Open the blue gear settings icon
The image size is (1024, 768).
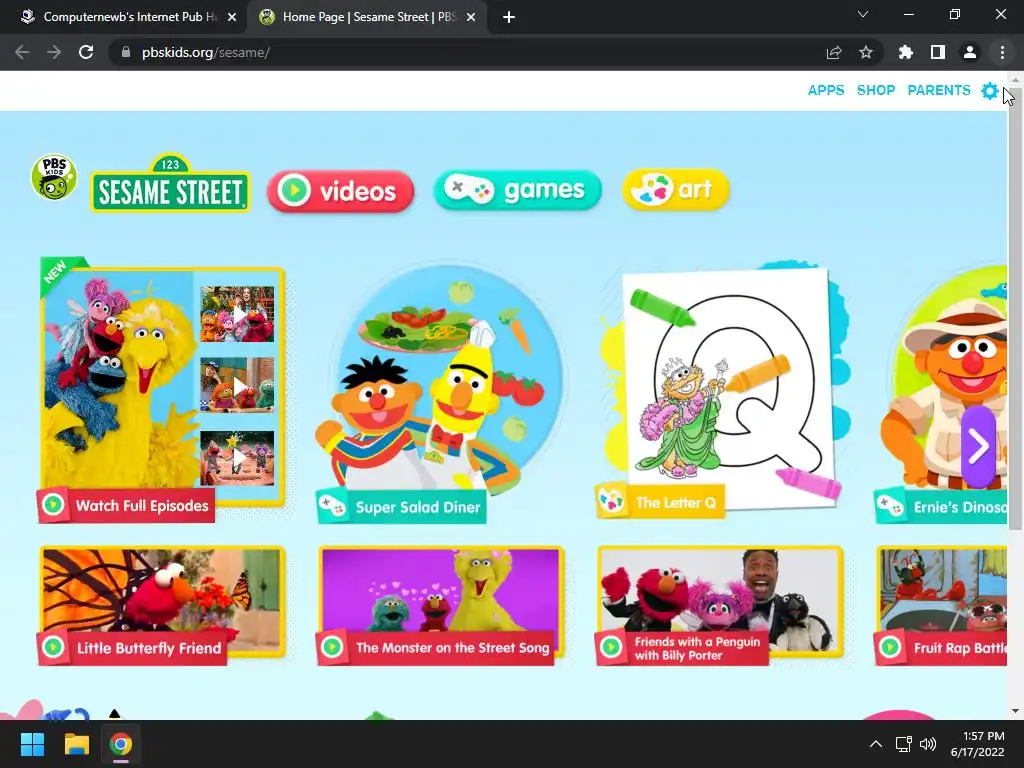990,91
